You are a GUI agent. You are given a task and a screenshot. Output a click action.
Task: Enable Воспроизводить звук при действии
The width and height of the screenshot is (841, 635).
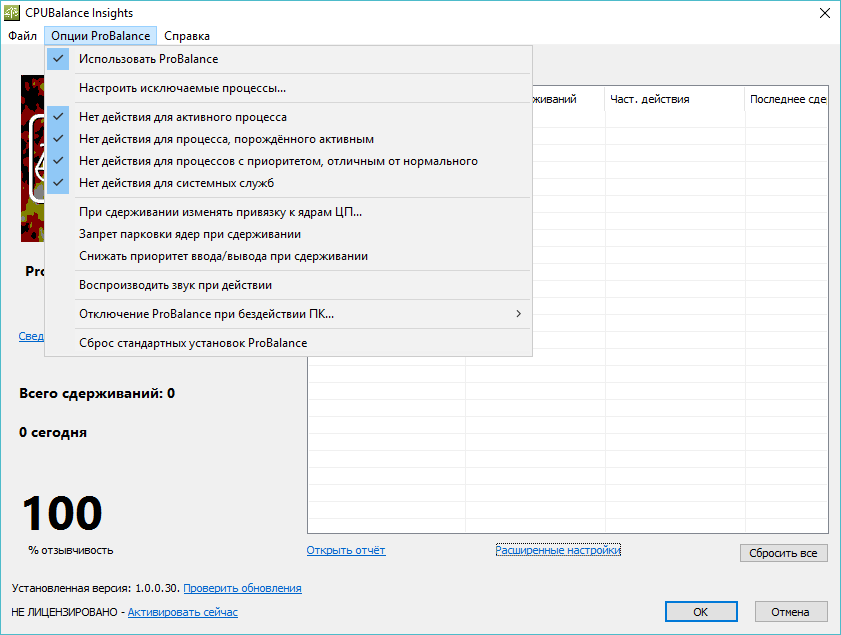(289, 285)
